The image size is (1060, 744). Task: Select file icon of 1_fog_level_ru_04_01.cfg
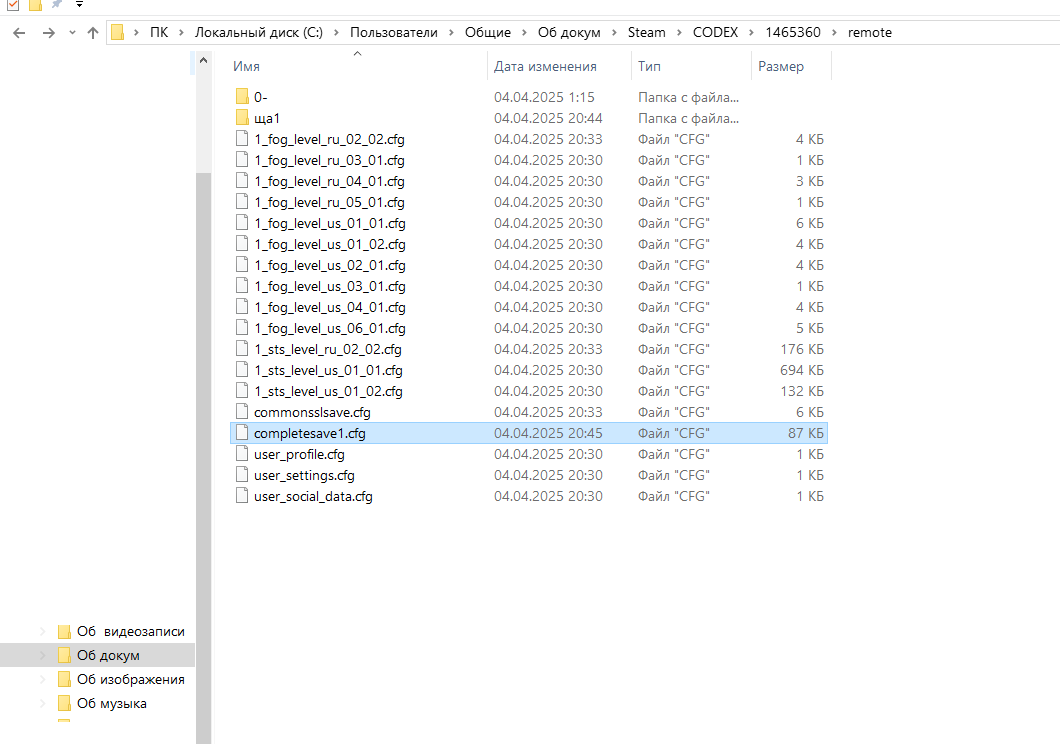[242, 180]
